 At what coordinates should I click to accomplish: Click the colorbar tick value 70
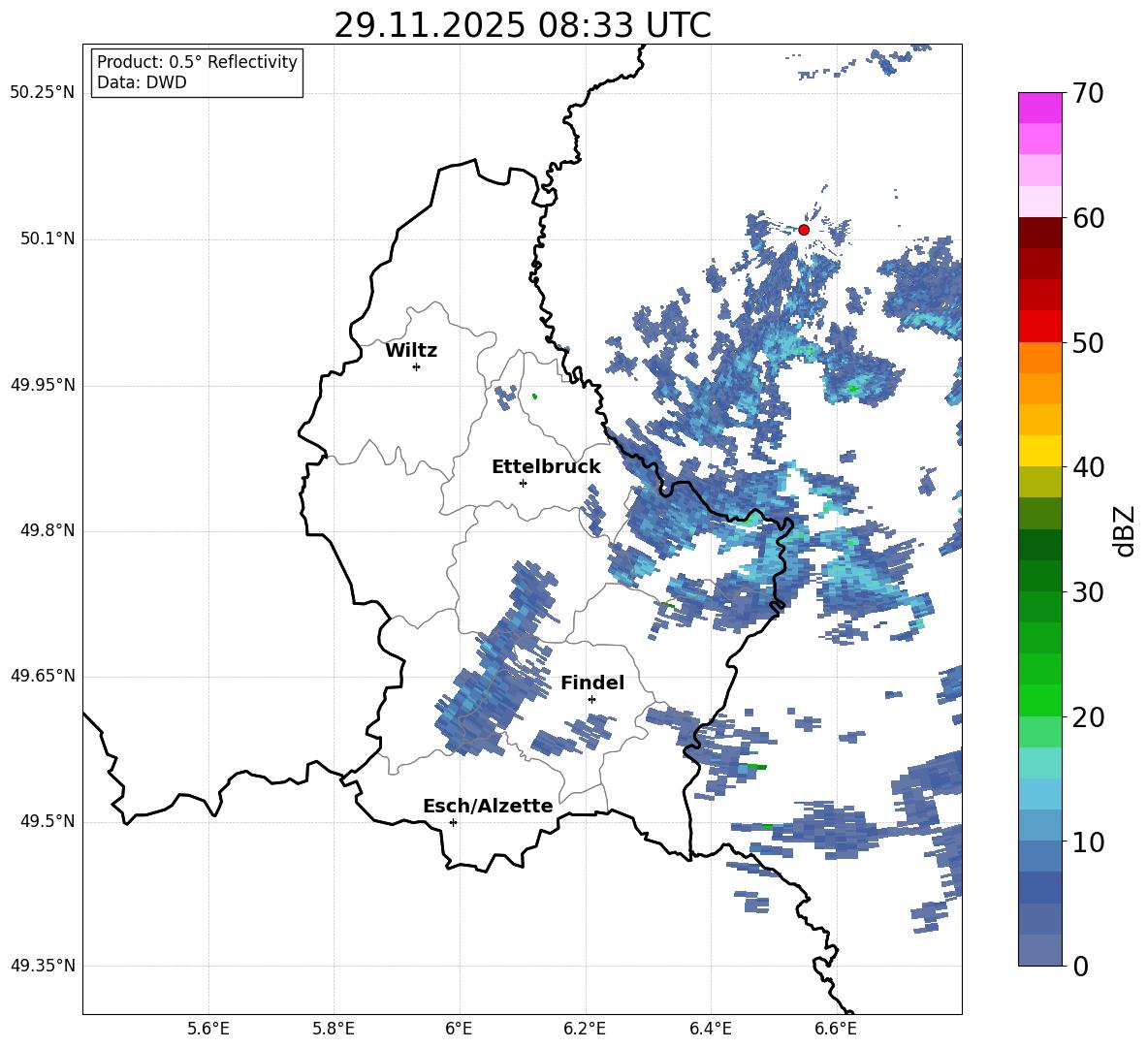click(1089, 93)
